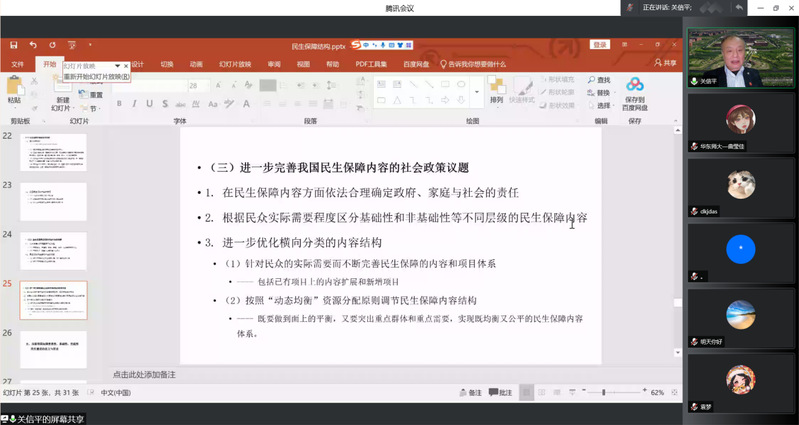
Task: Switch to the Transitions (切换) tab
Action: click(x=167, y=64)
